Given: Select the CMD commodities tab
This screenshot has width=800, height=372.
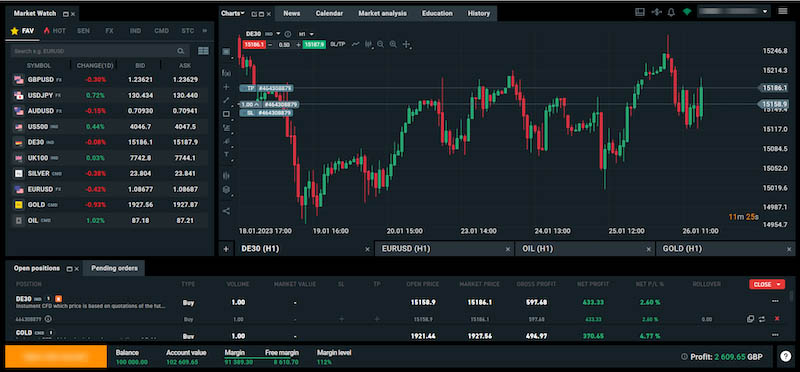Looking at the screenshot, I should tap(161, 31).
